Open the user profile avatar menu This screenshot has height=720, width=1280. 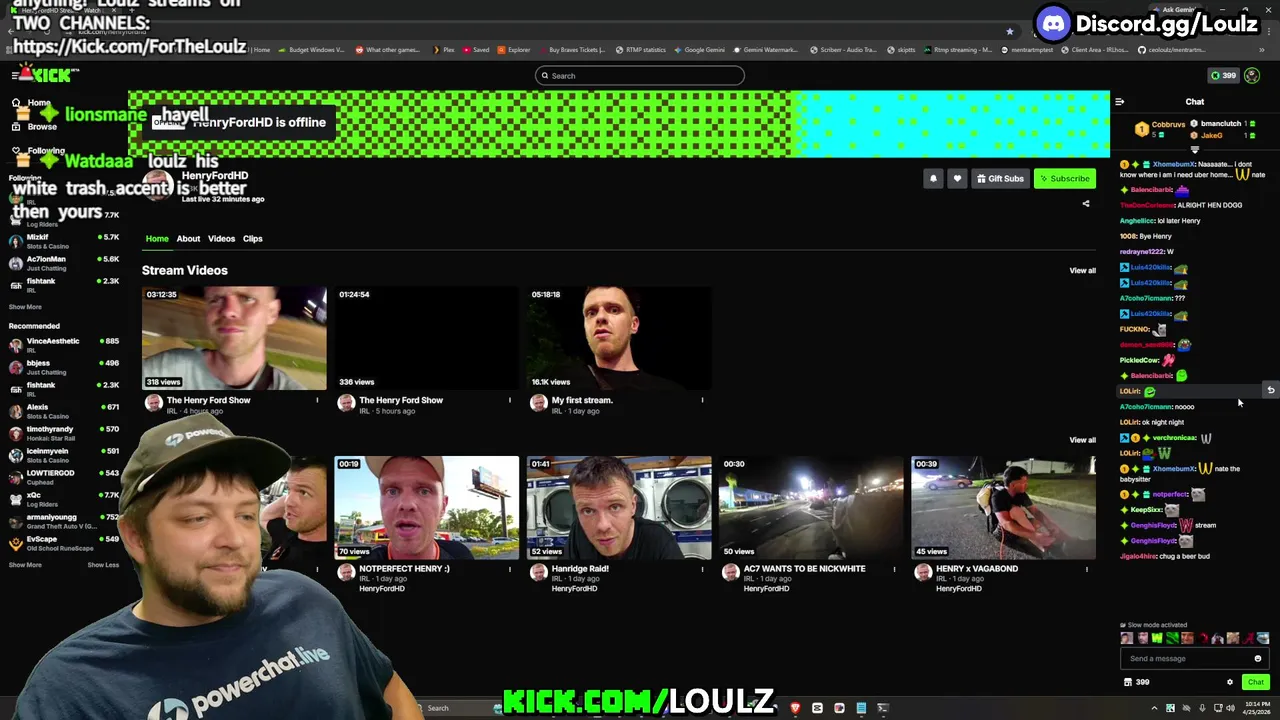click(1252, 76)
